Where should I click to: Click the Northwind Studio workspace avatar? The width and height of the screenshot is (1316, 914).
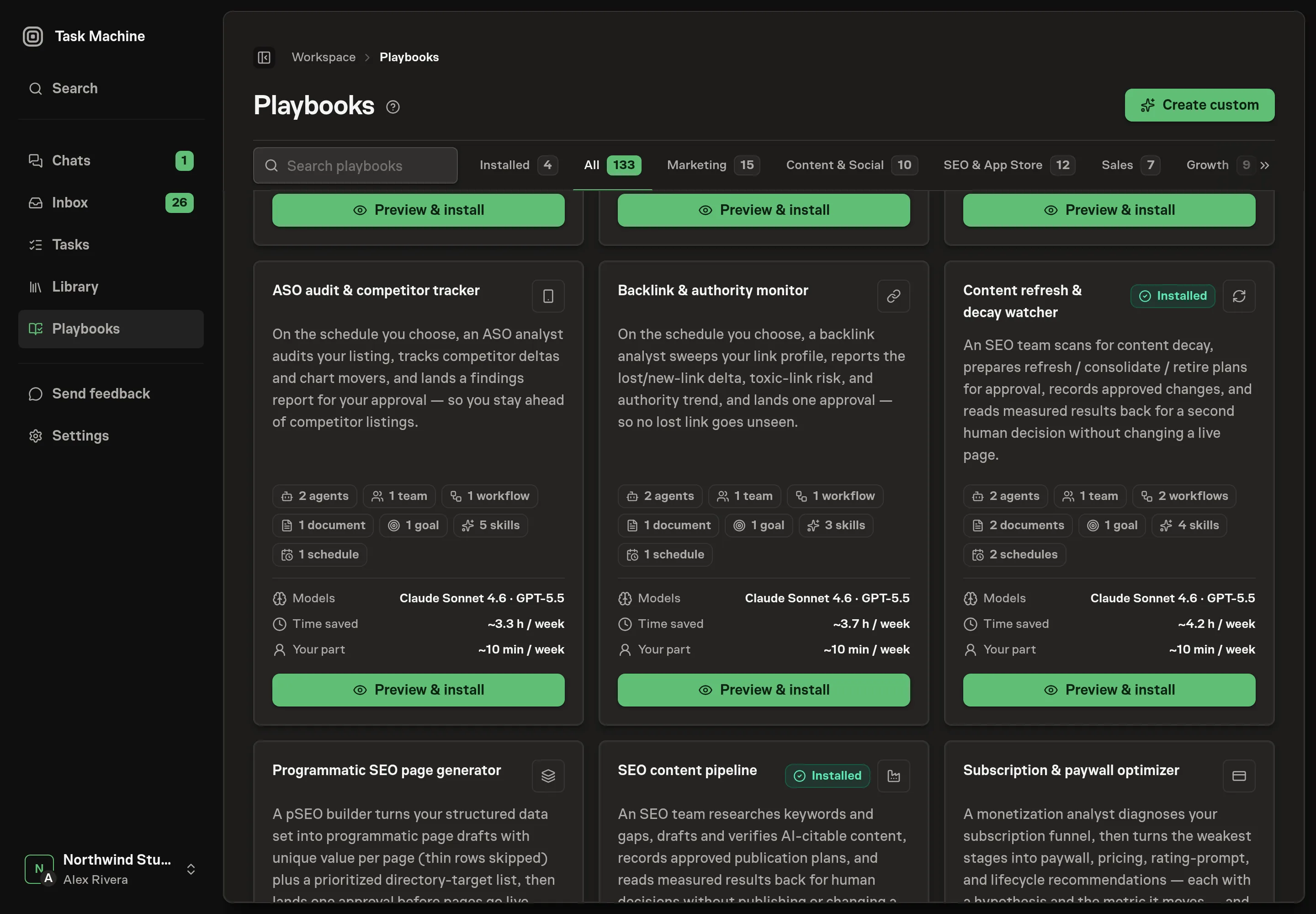[x=39, y=869]
